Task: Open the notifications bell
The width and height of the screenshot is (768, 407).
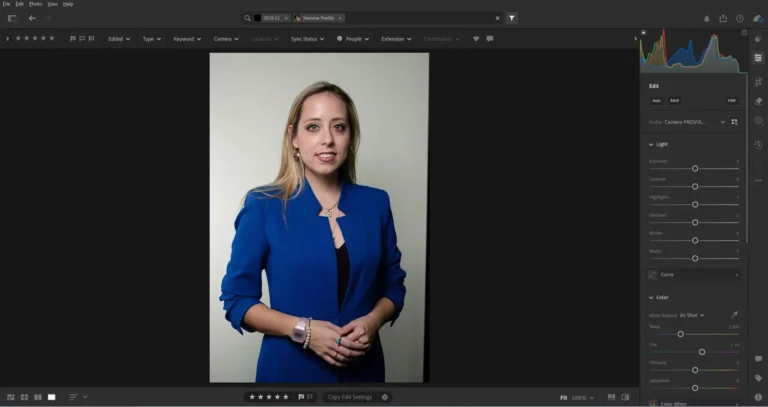Action: tap(707, 18)
